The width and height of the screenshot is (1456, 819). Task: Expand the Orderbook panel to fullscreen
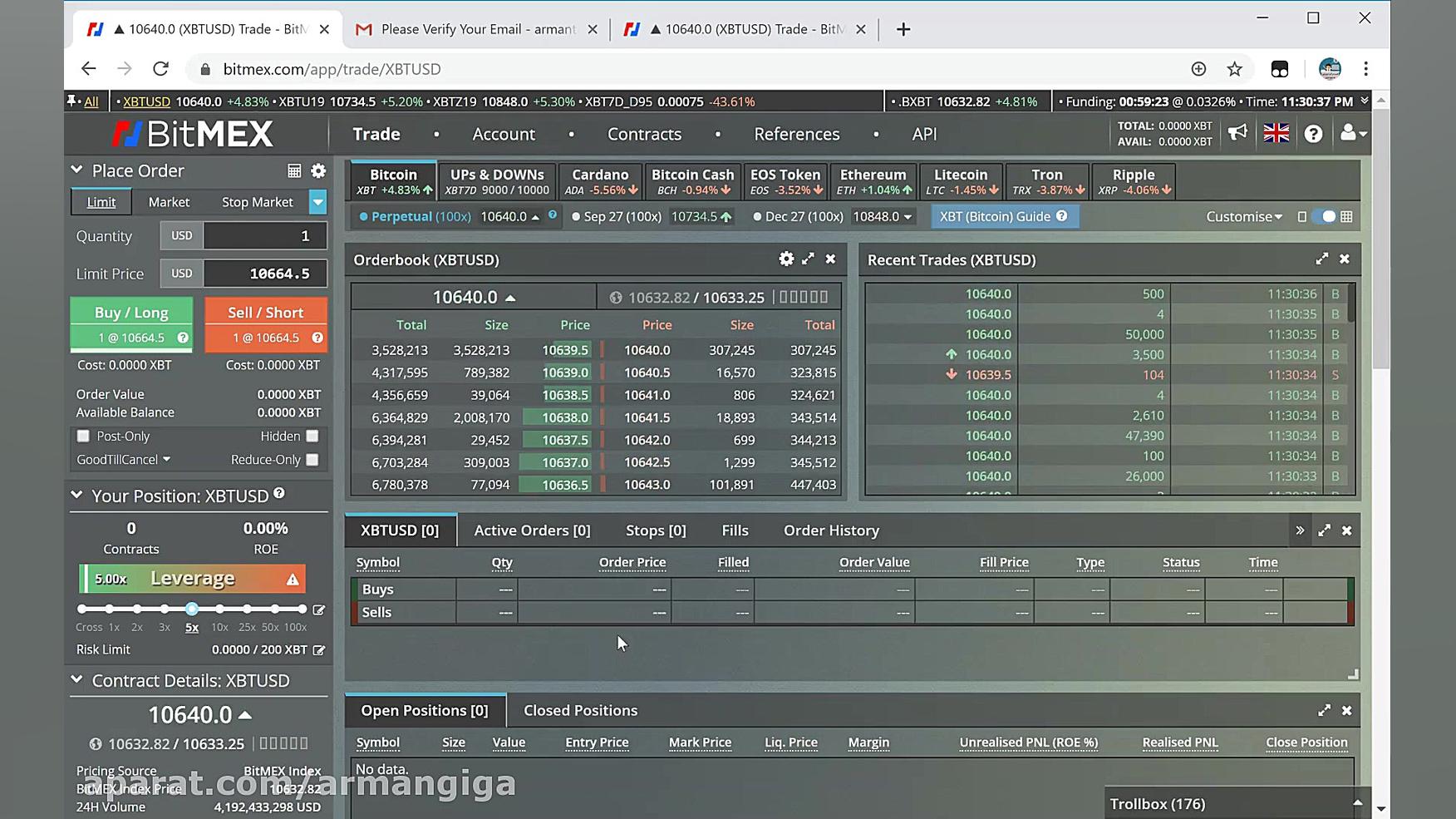808,259
